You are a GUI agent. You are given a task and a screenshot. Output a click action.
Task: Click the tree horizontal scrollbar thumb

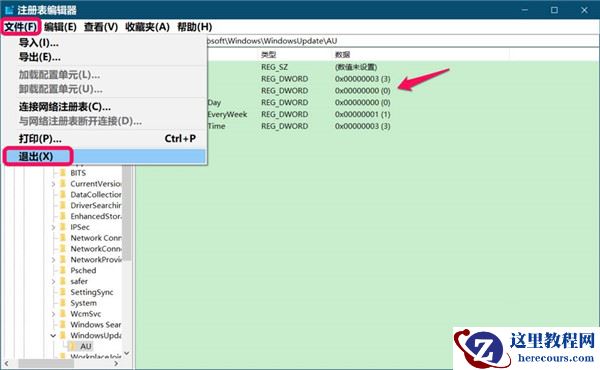pos(46,363)
